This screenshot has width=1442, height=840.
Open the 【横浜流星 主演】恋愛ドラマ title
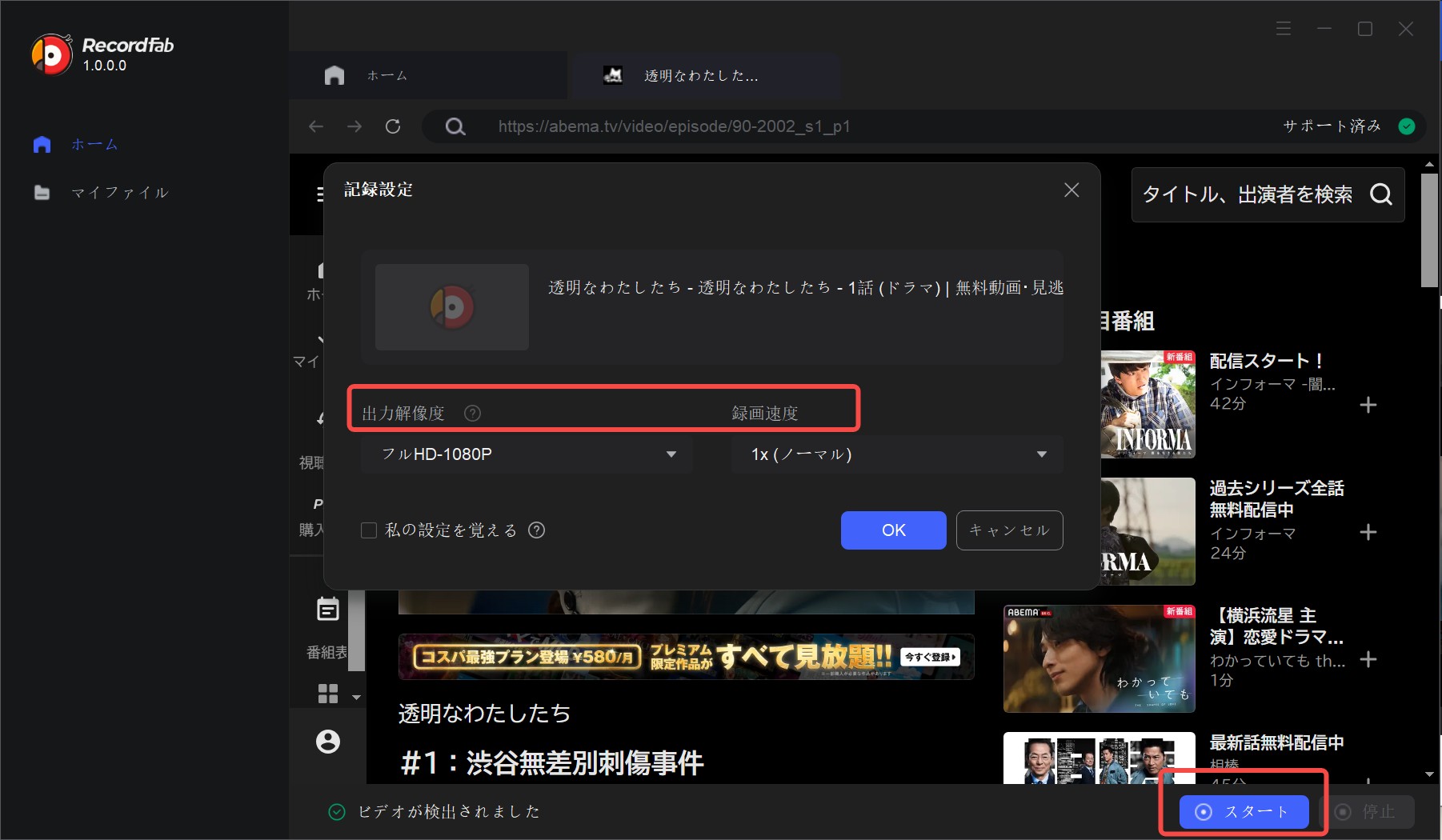pyautogui.click(x=1276, y=626)
